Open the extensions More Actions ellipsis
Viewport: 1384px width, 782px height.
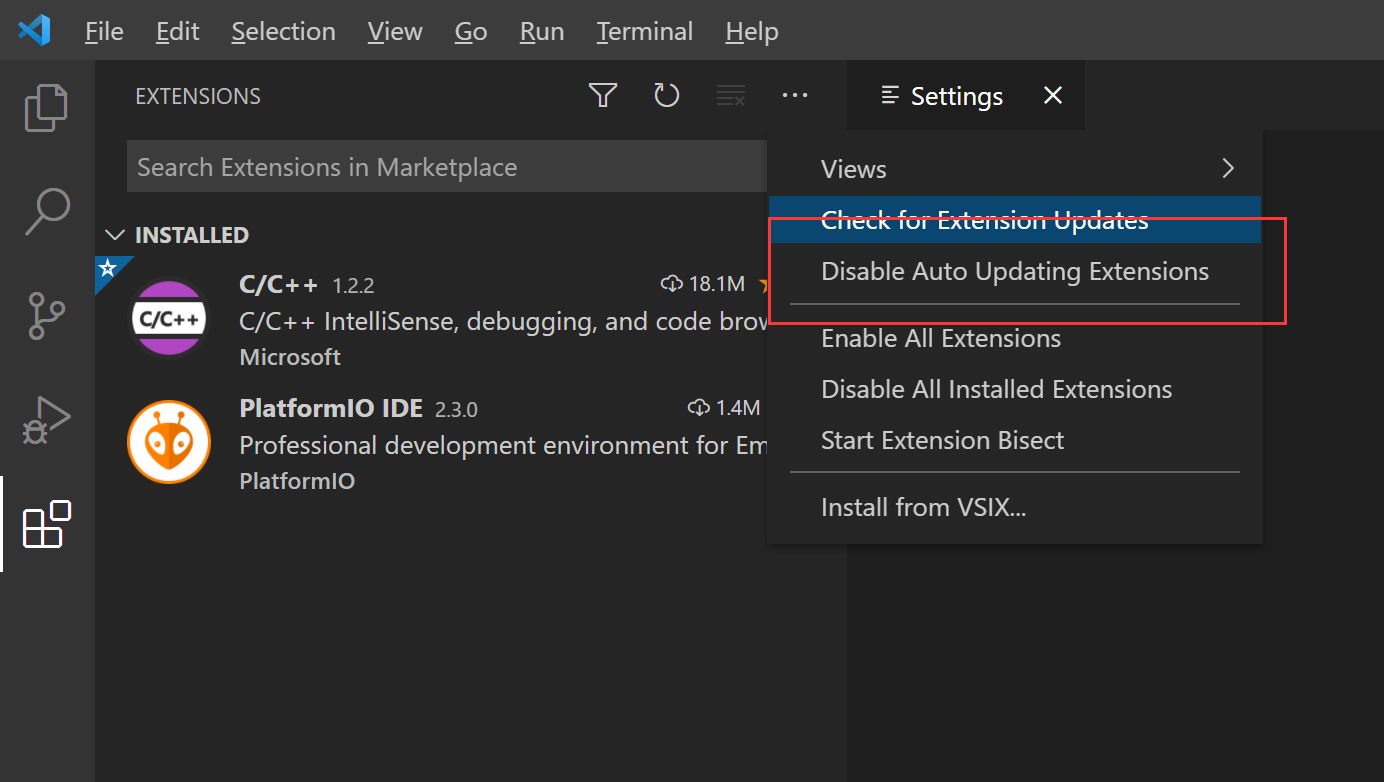point(795,96)
